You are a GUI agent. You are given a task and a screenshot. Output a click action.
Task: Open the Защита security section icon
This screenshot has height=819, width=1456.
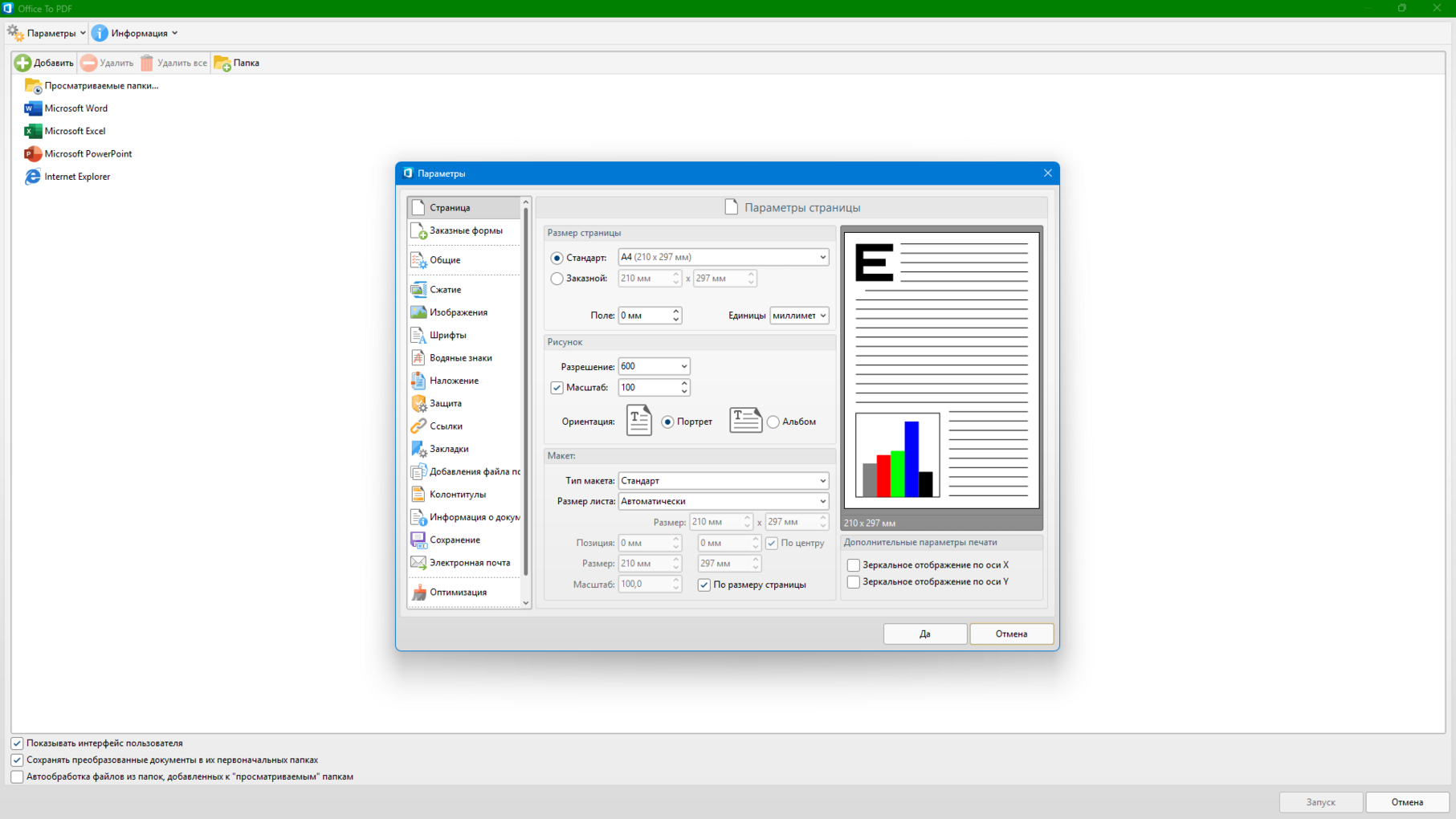pos(418,403)
